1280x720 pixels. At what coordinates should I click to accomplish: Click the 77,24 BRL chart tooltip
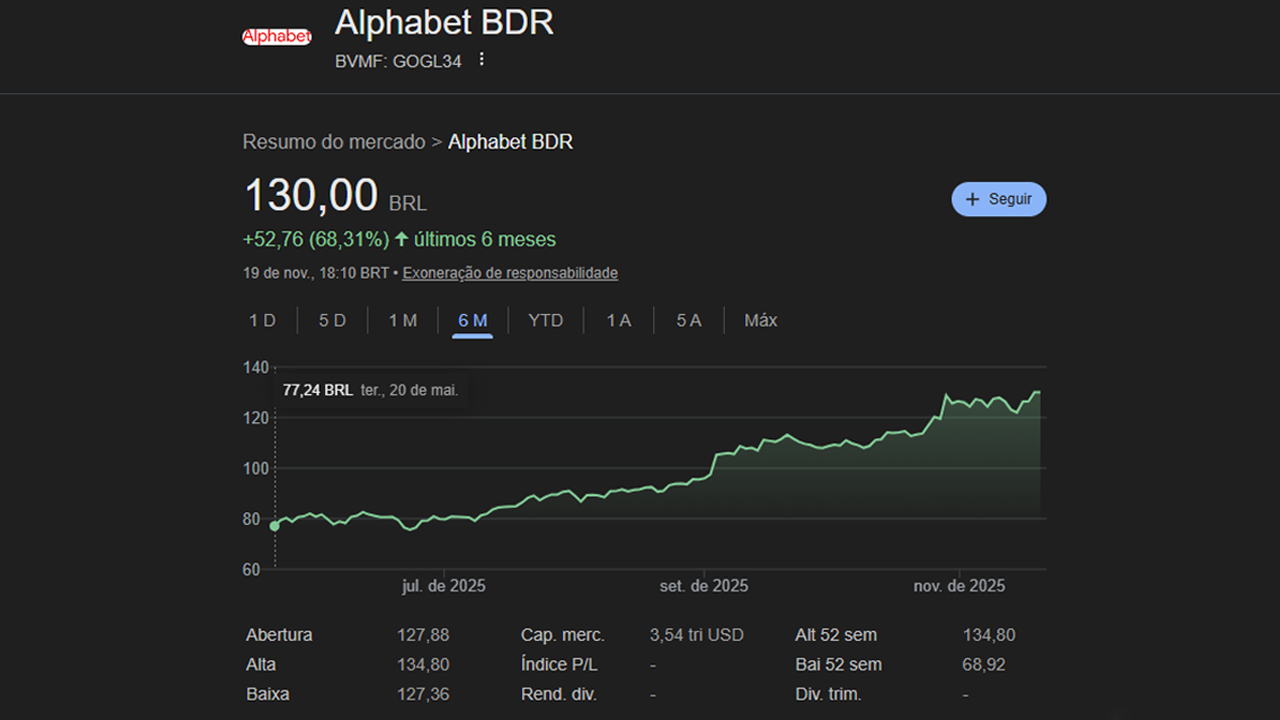(x=370, y=390)
